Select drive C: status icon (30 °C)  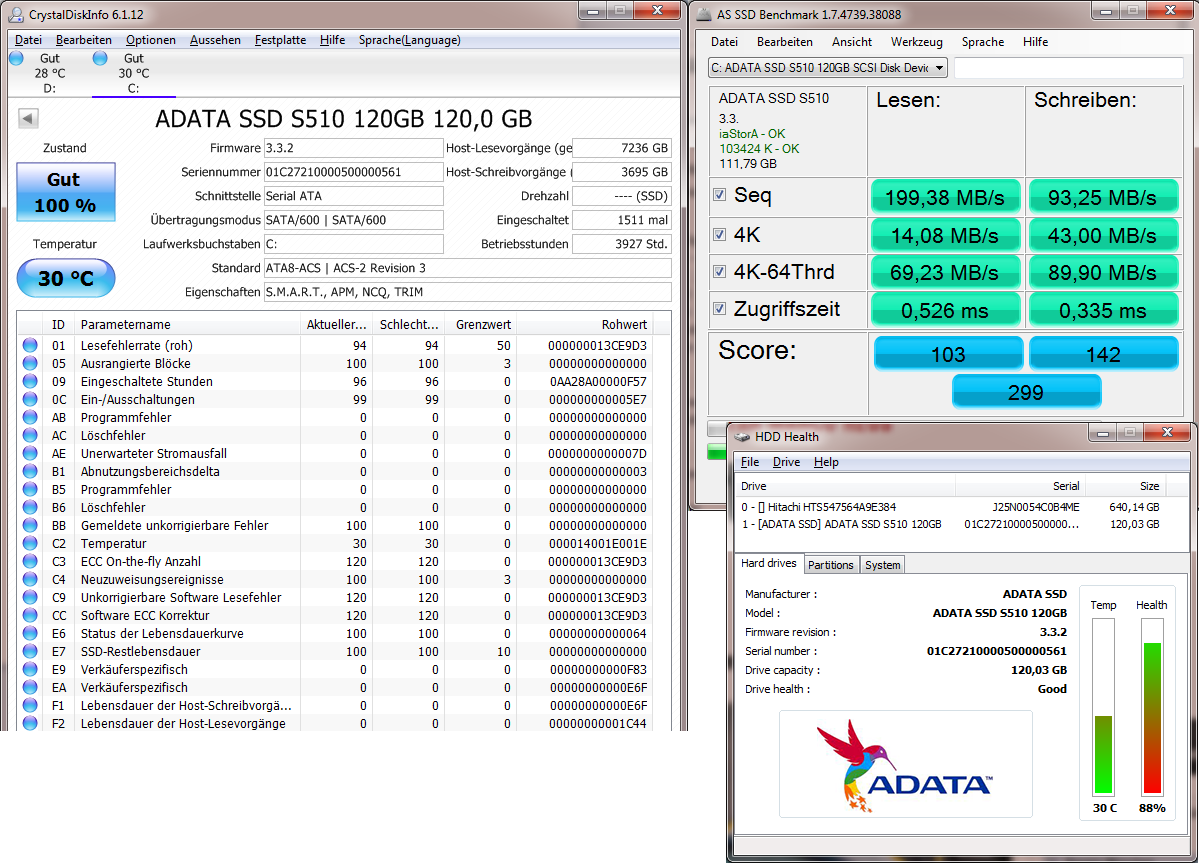point(100,58)
